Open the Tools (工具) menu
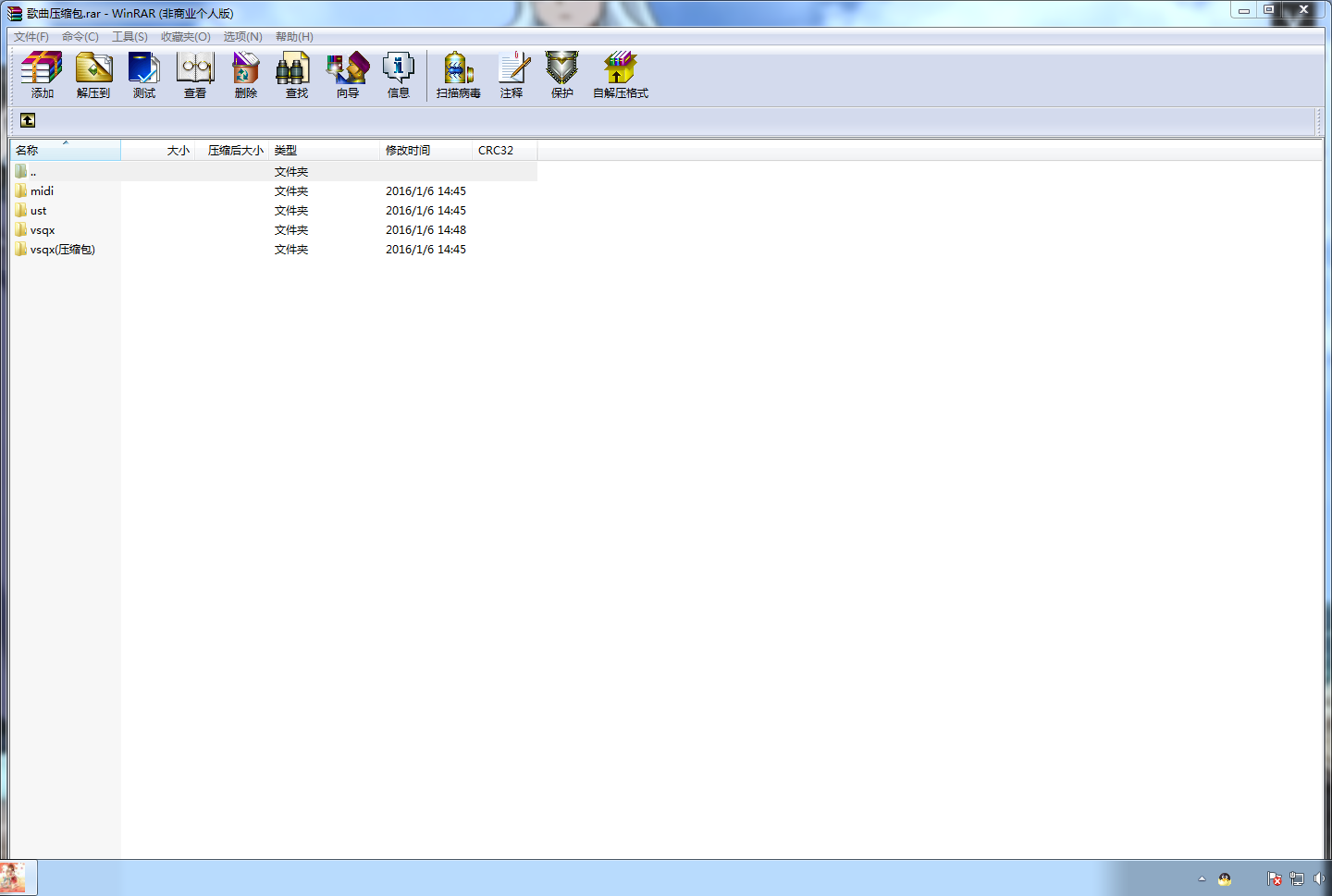The width and height of the screenshot is (1332, 896). [129, 37]
